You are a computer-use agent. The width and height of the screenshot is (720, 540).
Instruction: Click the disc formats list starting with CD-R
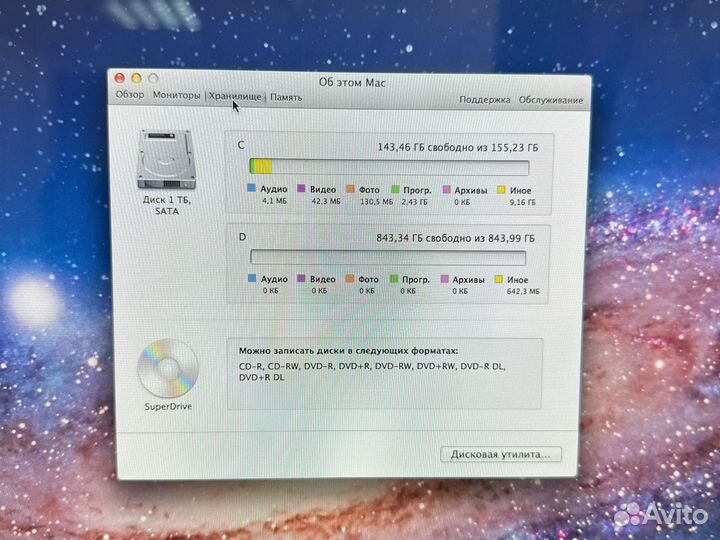[x=372, y=372]
